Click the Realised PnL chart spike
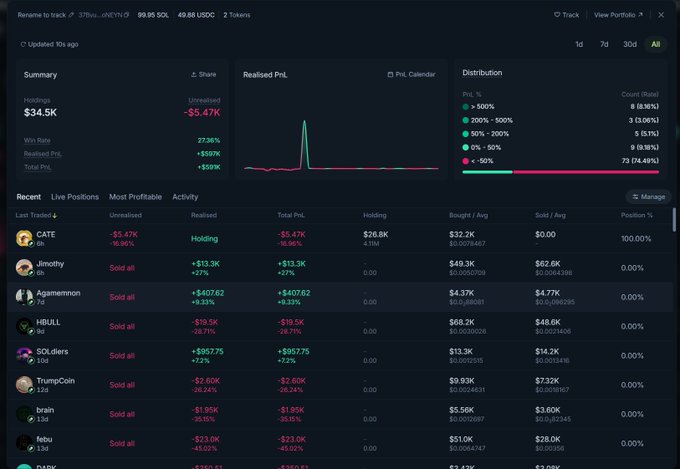This screenshot has height=469, width=680. click(x=304, y=143)
